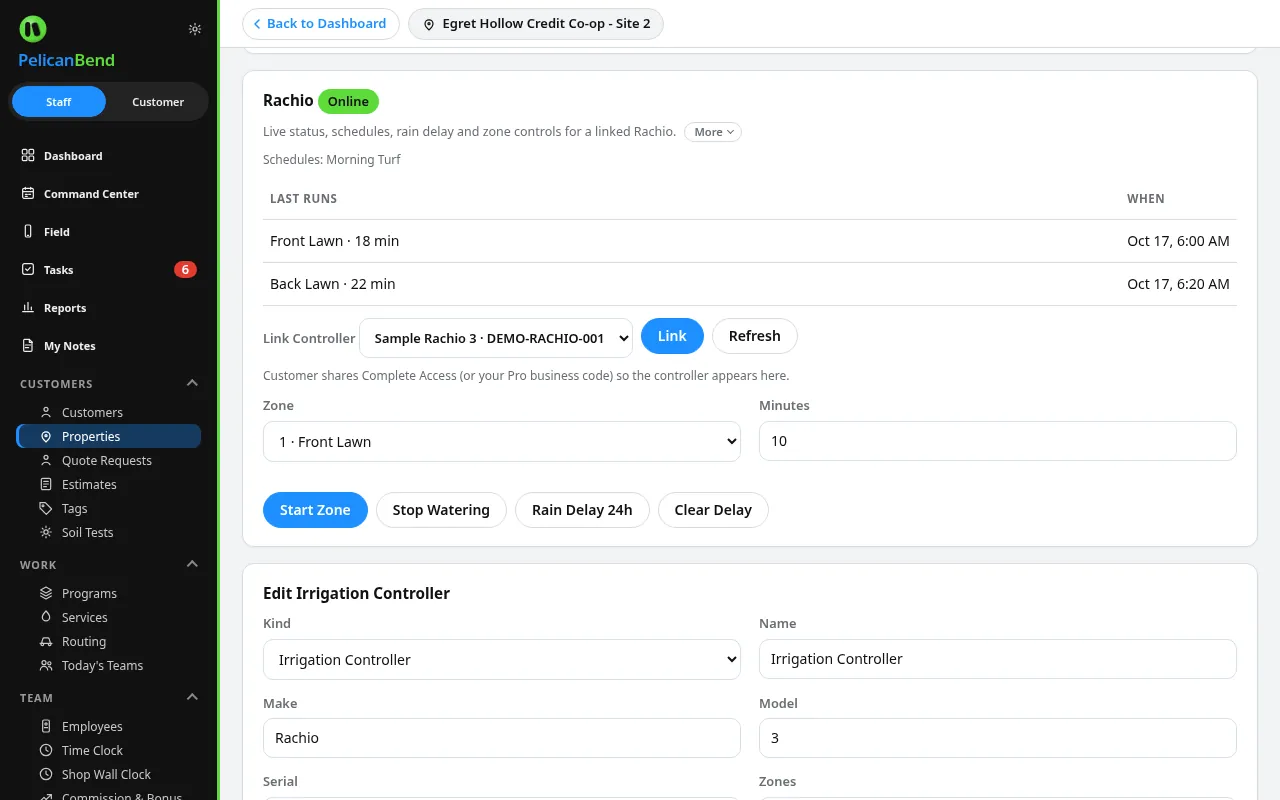
Task: Click the Soil Tests icon
Action: click(x=46, y=532)
